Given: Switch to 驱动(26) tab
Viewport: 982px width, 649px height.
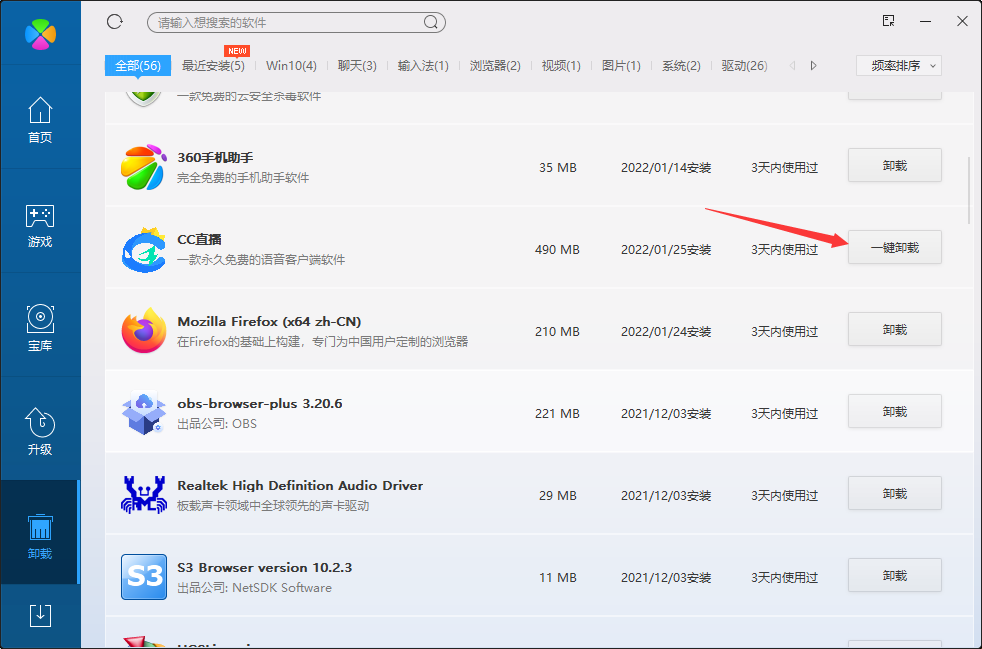Looking at the screenshot, I should 744,66.
